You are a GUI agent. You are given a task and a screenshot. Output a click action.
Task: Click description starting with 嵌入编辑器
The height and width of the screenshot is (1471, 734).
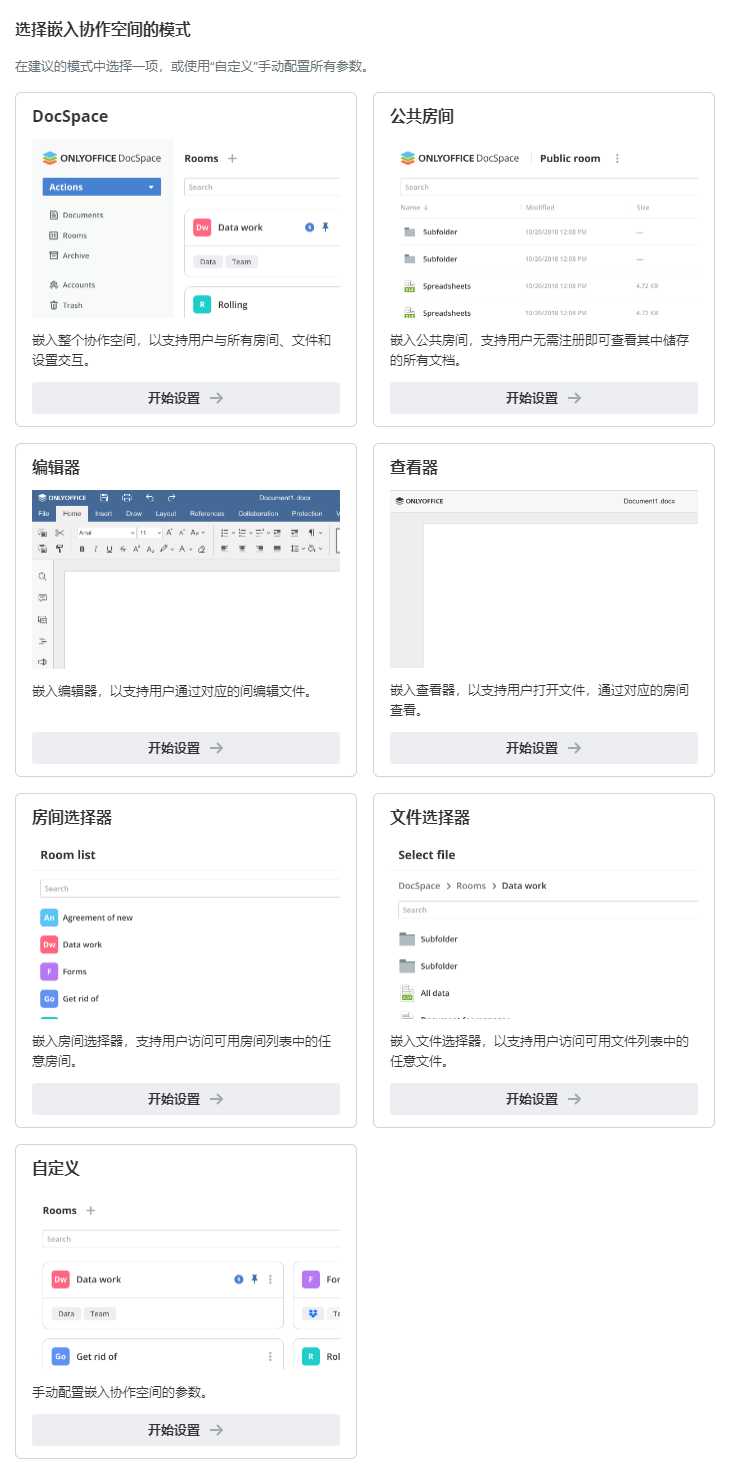(172, 691)
